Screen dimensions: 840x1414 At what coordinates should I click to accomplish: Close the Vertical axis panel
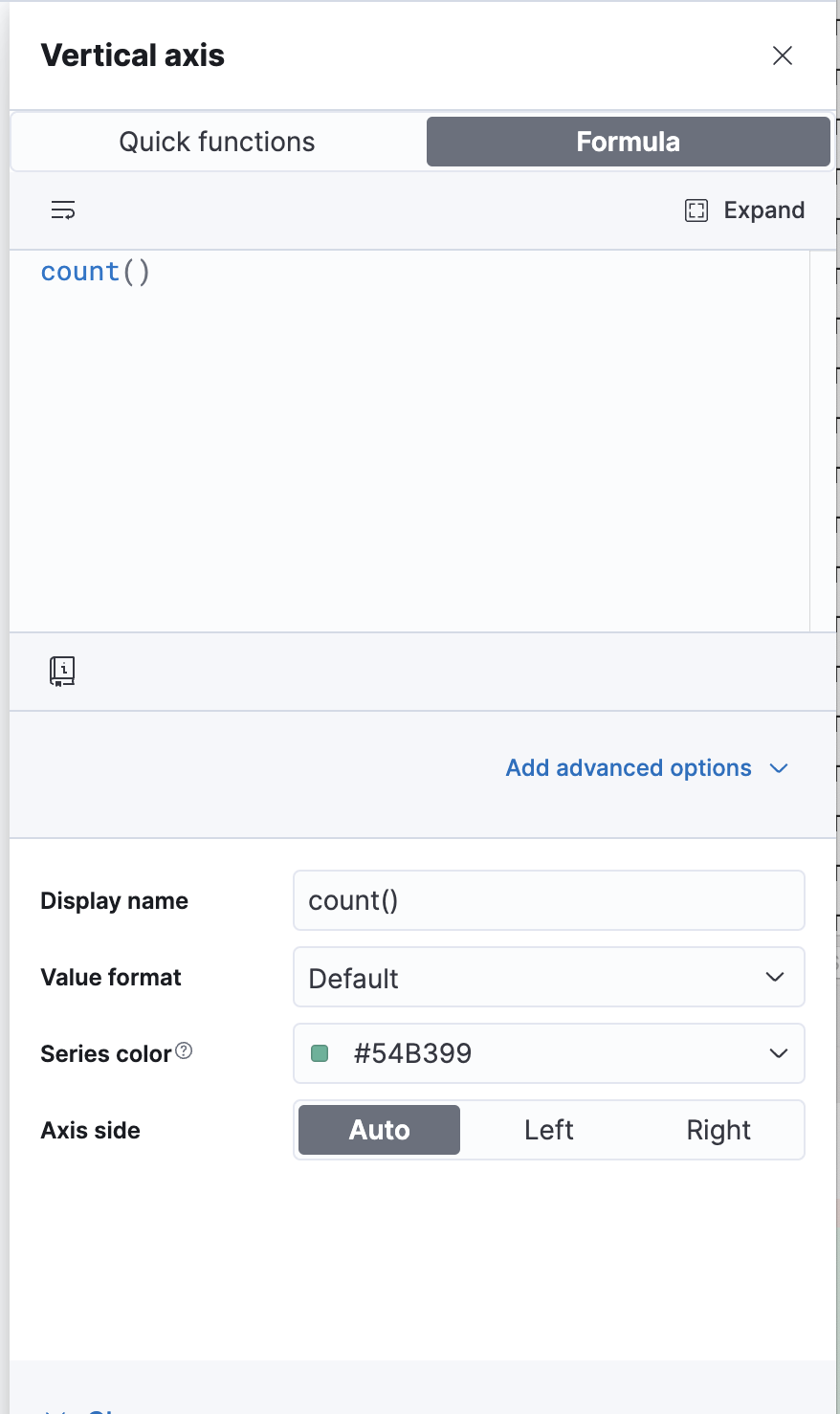[783, 55]
